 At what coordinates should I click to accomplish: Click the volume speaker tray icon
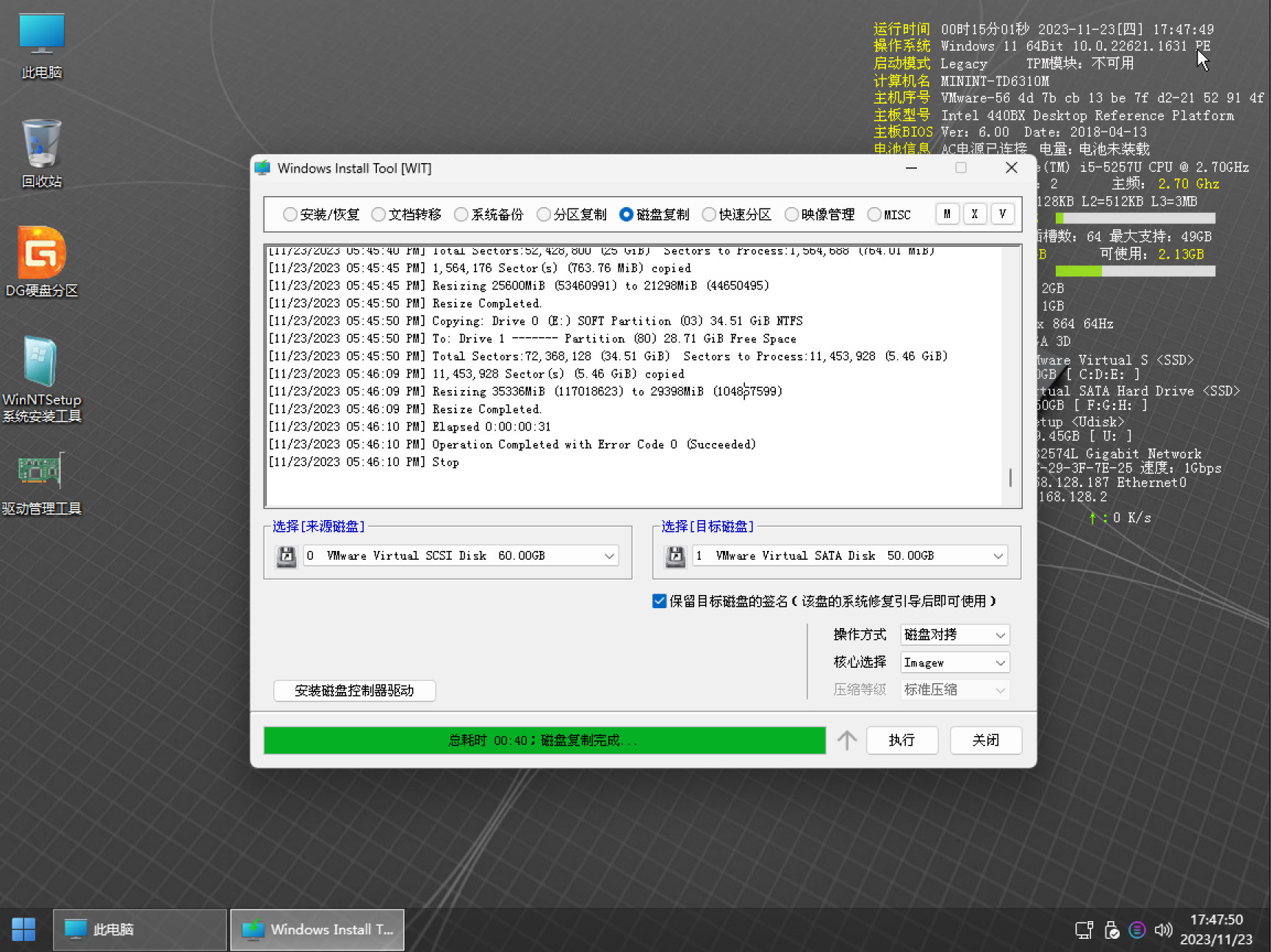pos(1163,930)
